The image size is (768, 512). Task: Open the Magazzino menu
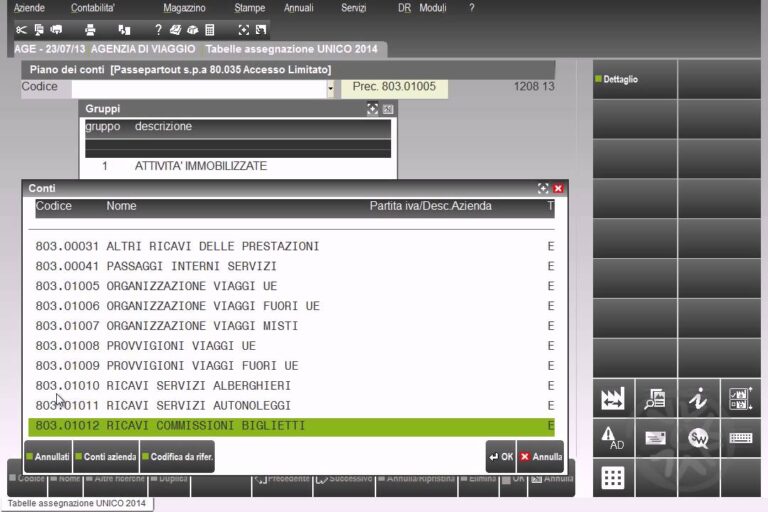[x=184, y=8]
